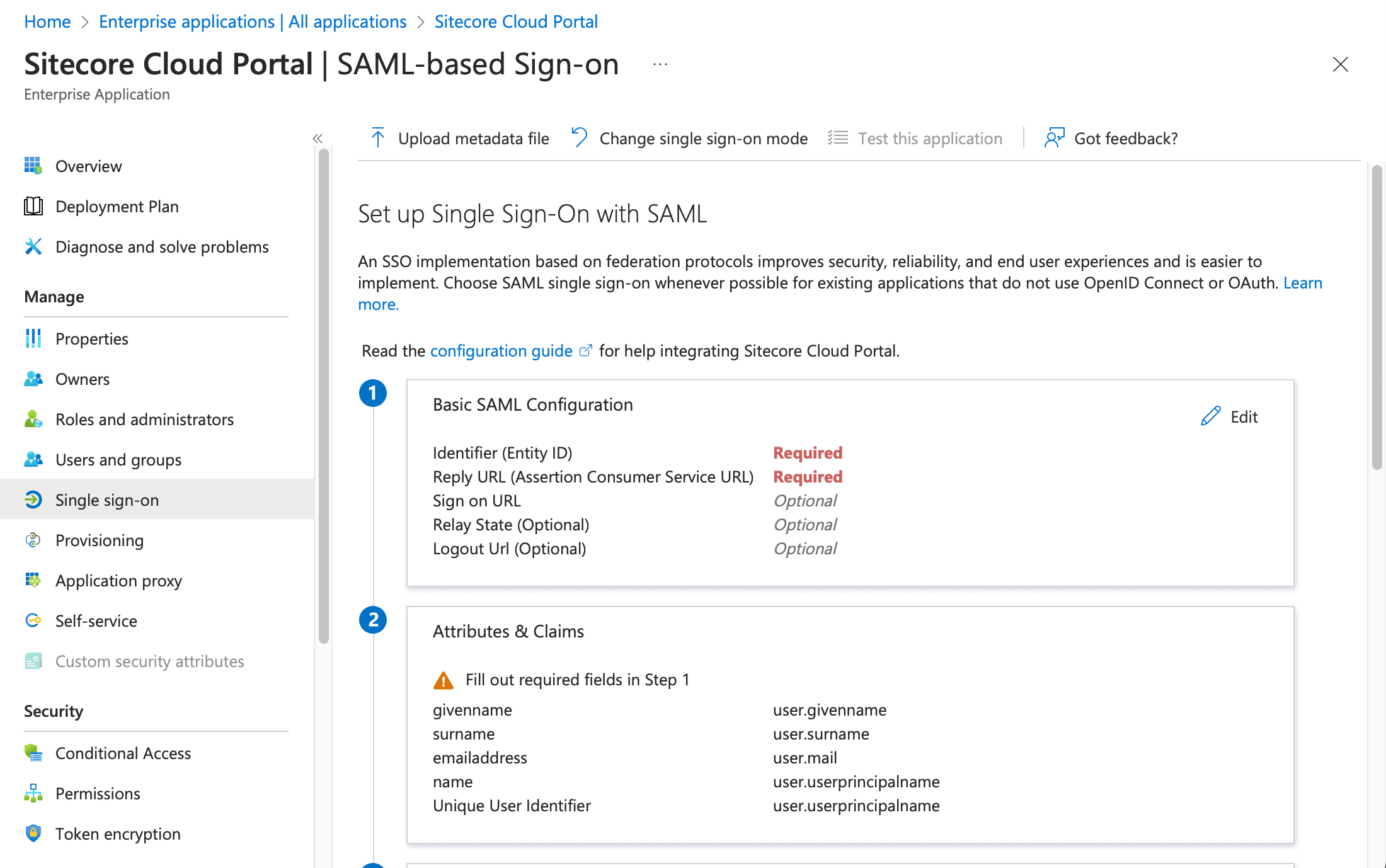Go to the Home breadcrumb
1386x868 pixels.
point(47,21)
